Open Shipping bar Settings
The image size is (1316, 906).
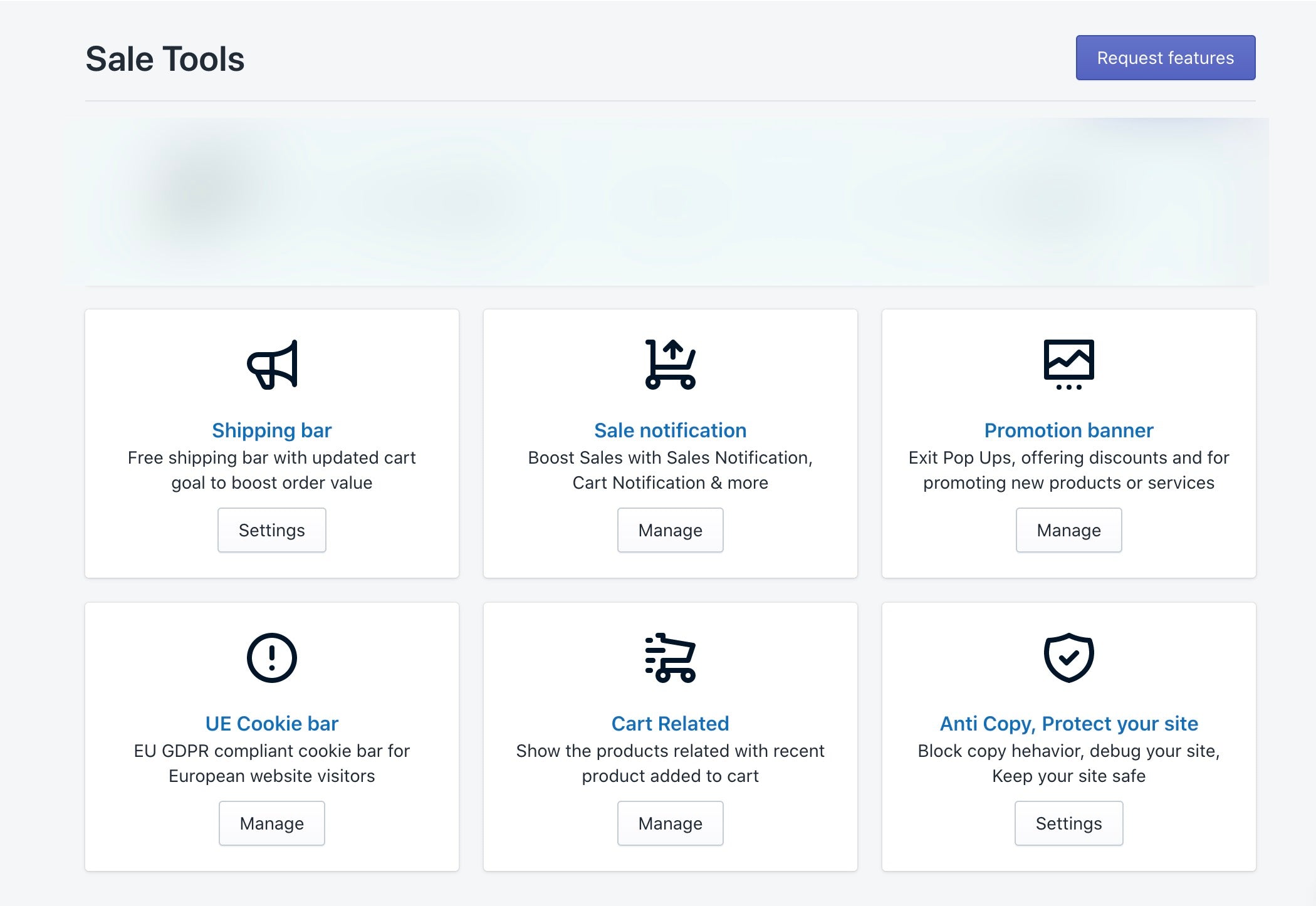271,530
